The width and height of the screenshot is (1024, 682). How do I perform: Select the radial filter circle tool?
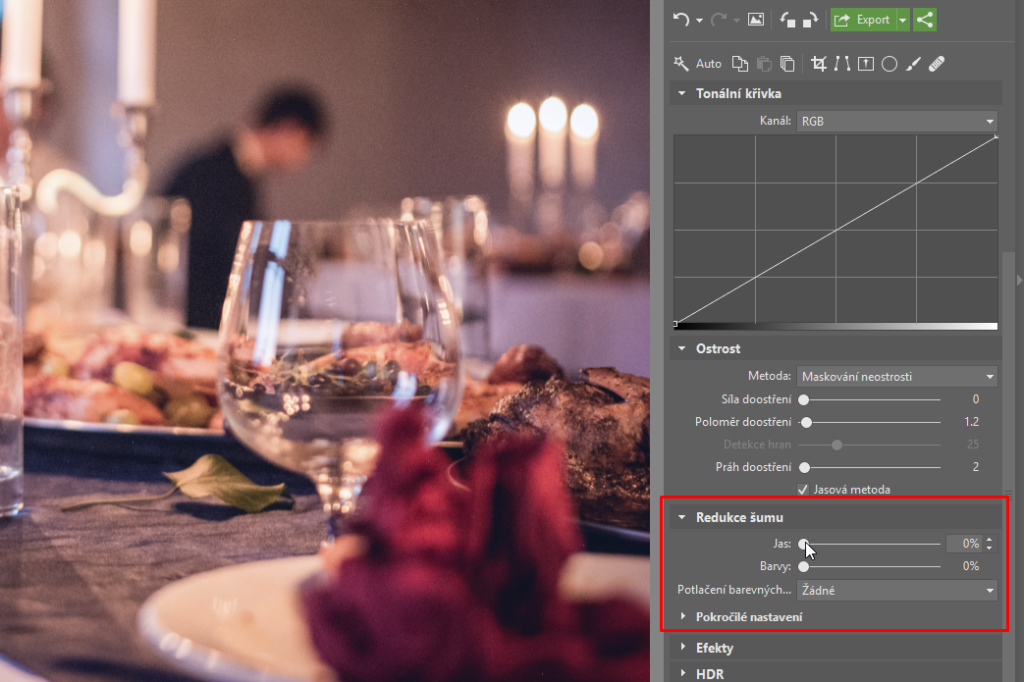889,64
